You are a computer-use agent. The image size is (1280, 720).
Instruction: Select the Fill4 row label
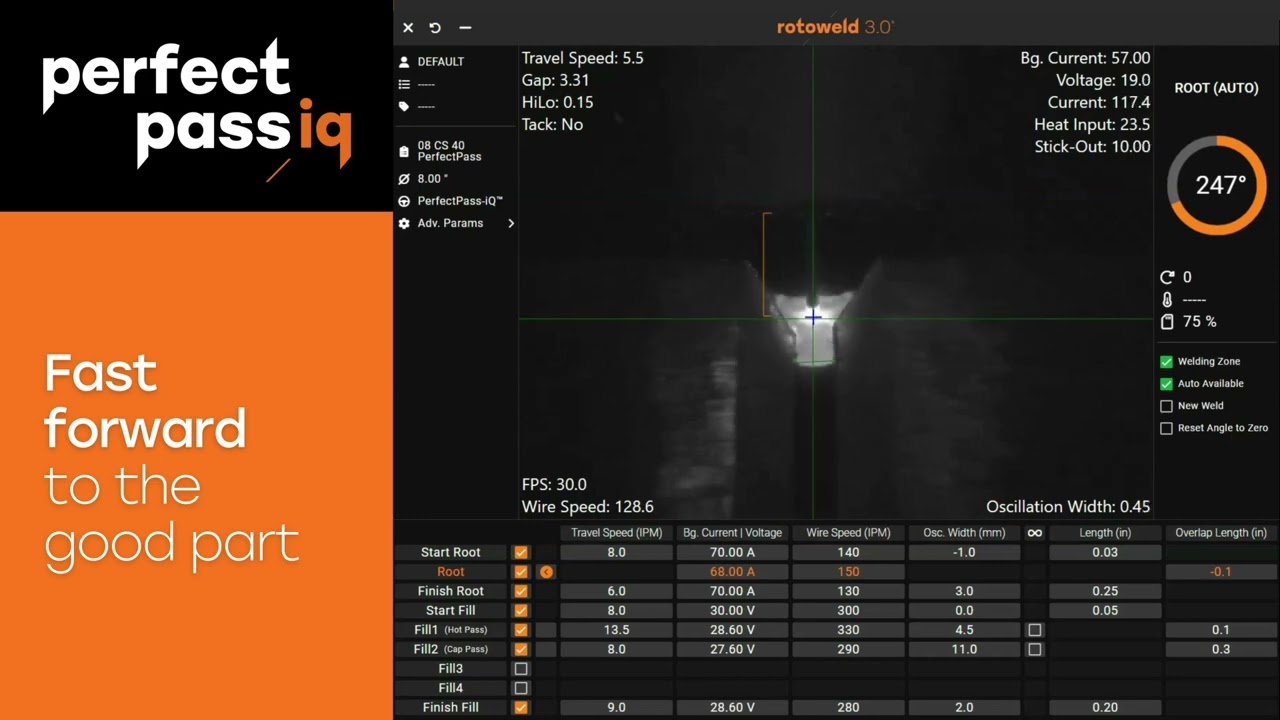[451, 688]
